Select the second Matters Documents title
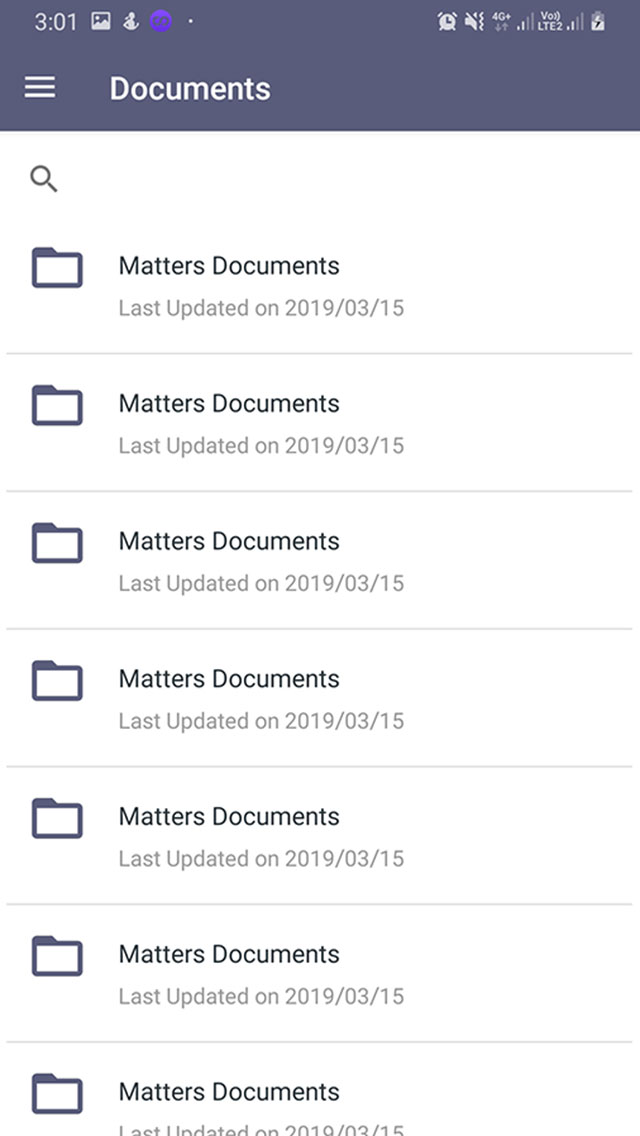Viewport: 640px width, 1136px height. tap(229, 404)
